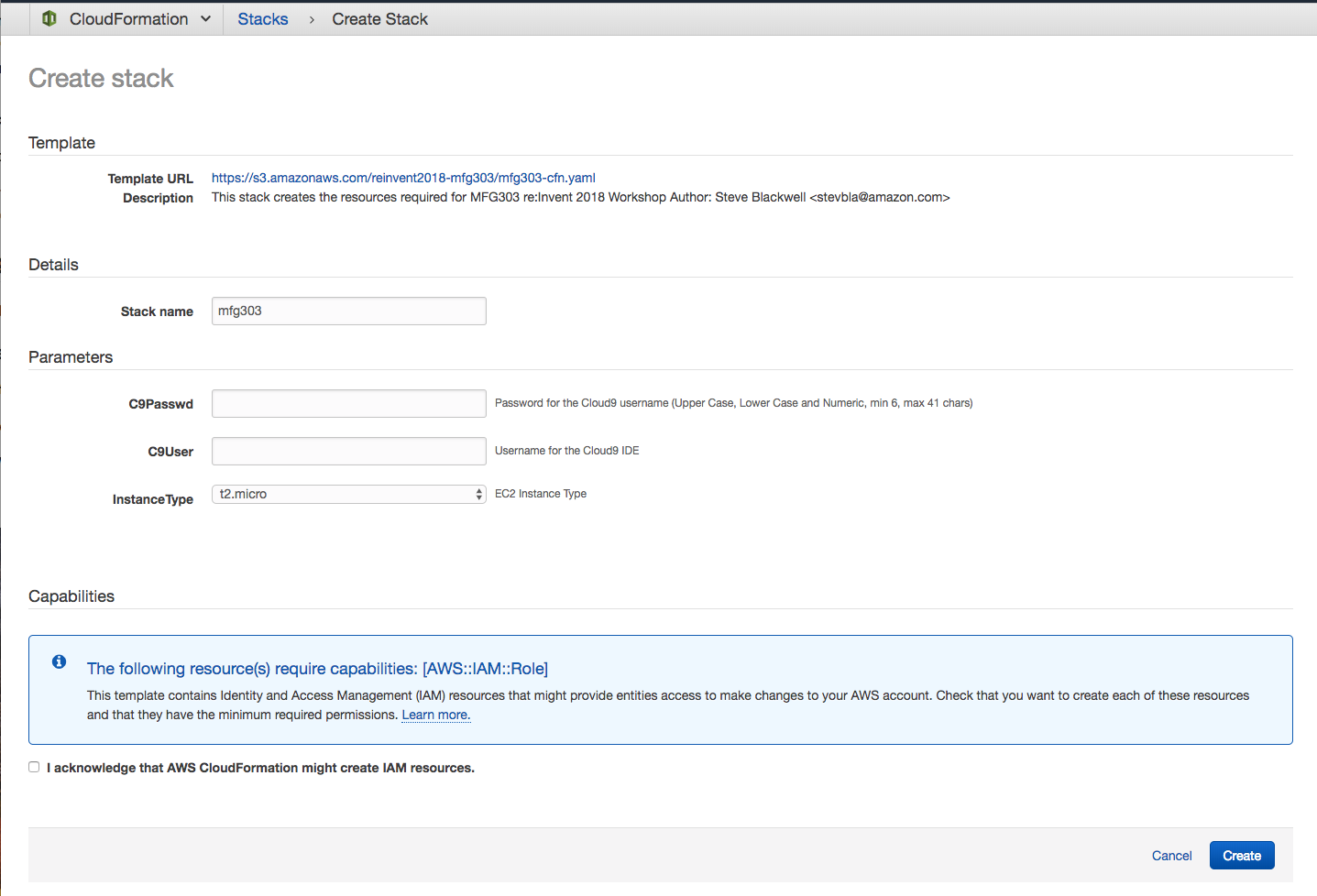
Task: Click the Cloud9 password requirements text
Action: pos(734,403)
